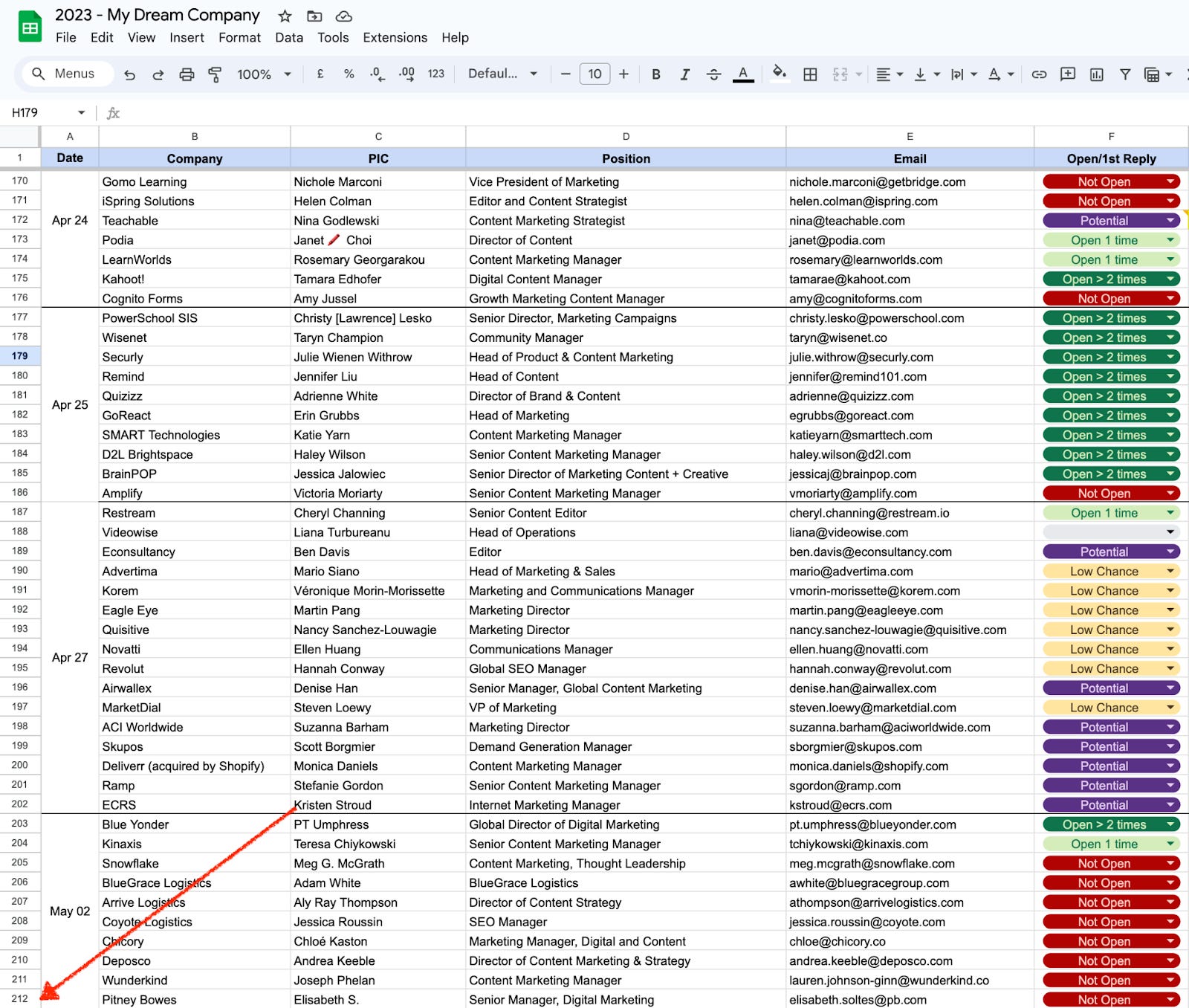Select column D header
Screen dimensions: 1189x1008
tap(626, 137)
